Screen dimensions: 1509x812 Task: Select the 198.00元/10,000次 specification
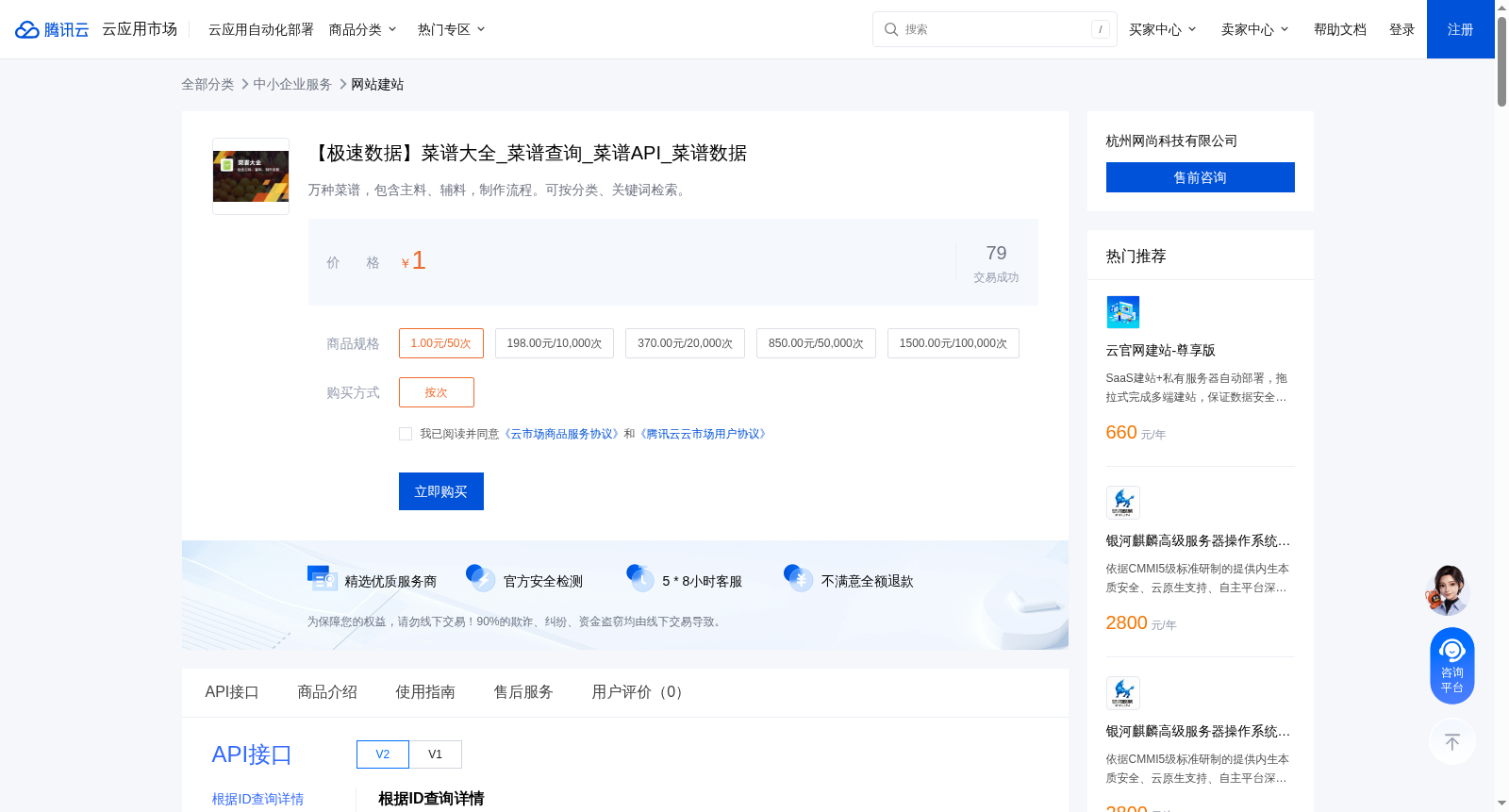point(555,343)
